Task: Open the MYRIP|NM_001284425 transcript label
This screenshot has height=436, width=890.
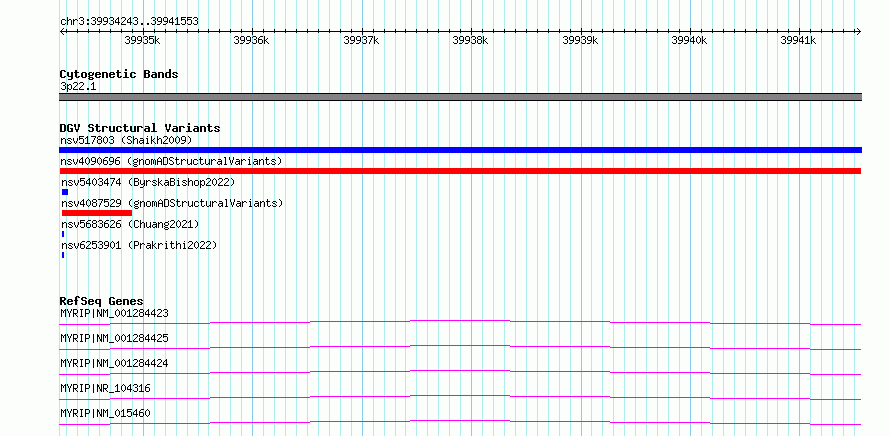Action: click(x=114, y=338)
